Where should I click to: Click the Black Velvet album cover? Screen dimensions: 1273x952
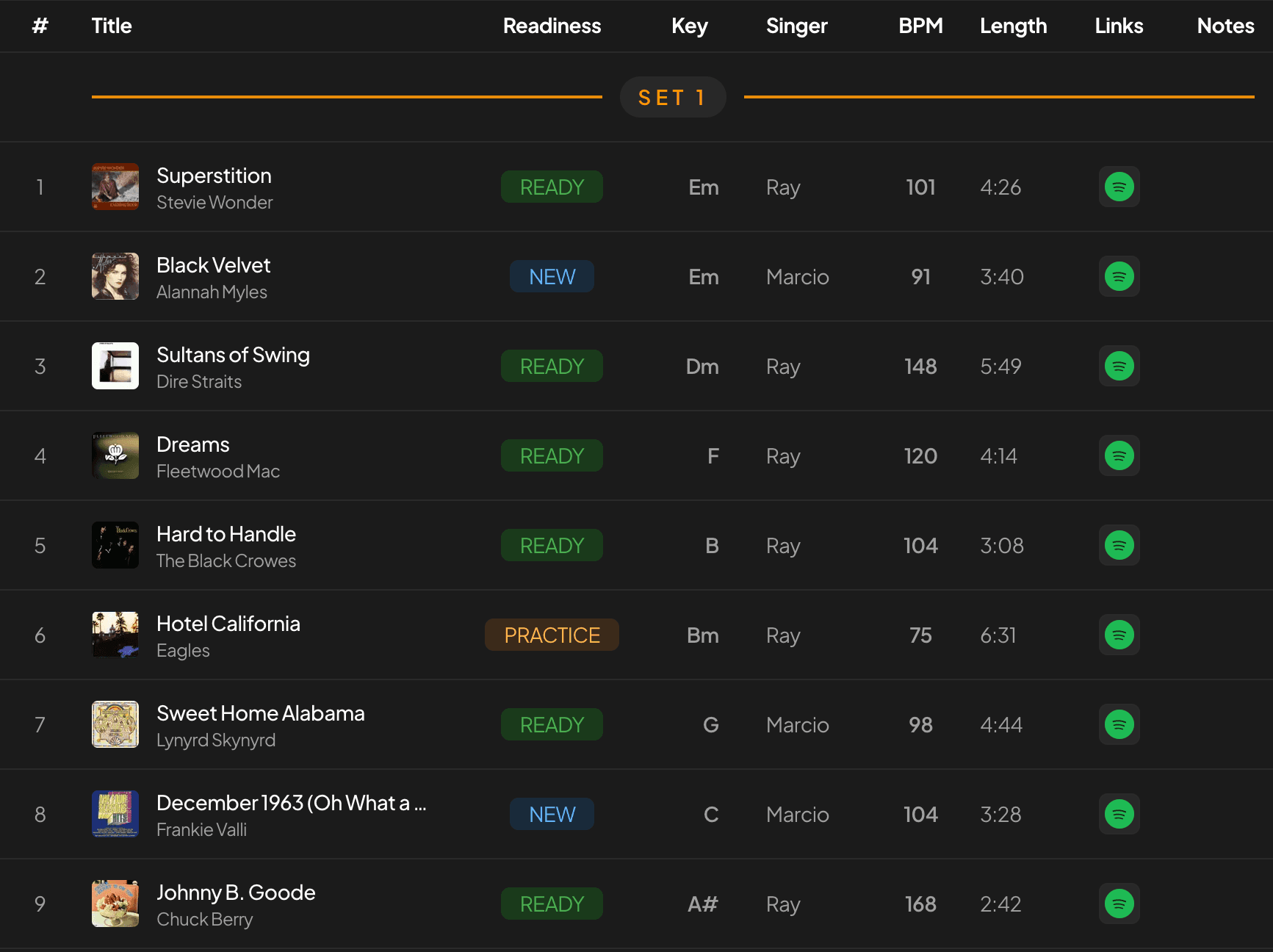point(115,276)
